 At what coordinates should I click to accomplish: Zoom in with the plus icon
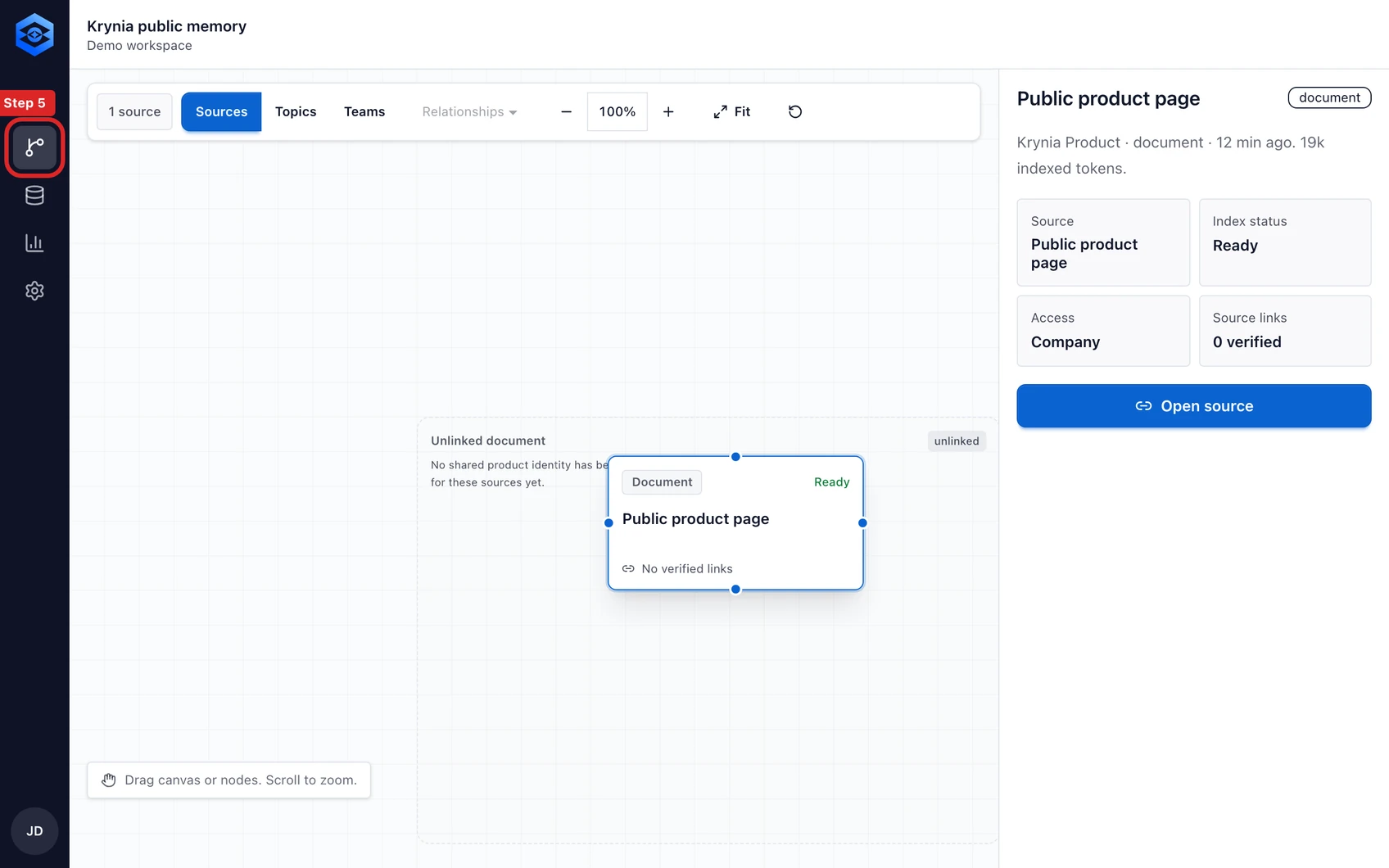[668, 111]
